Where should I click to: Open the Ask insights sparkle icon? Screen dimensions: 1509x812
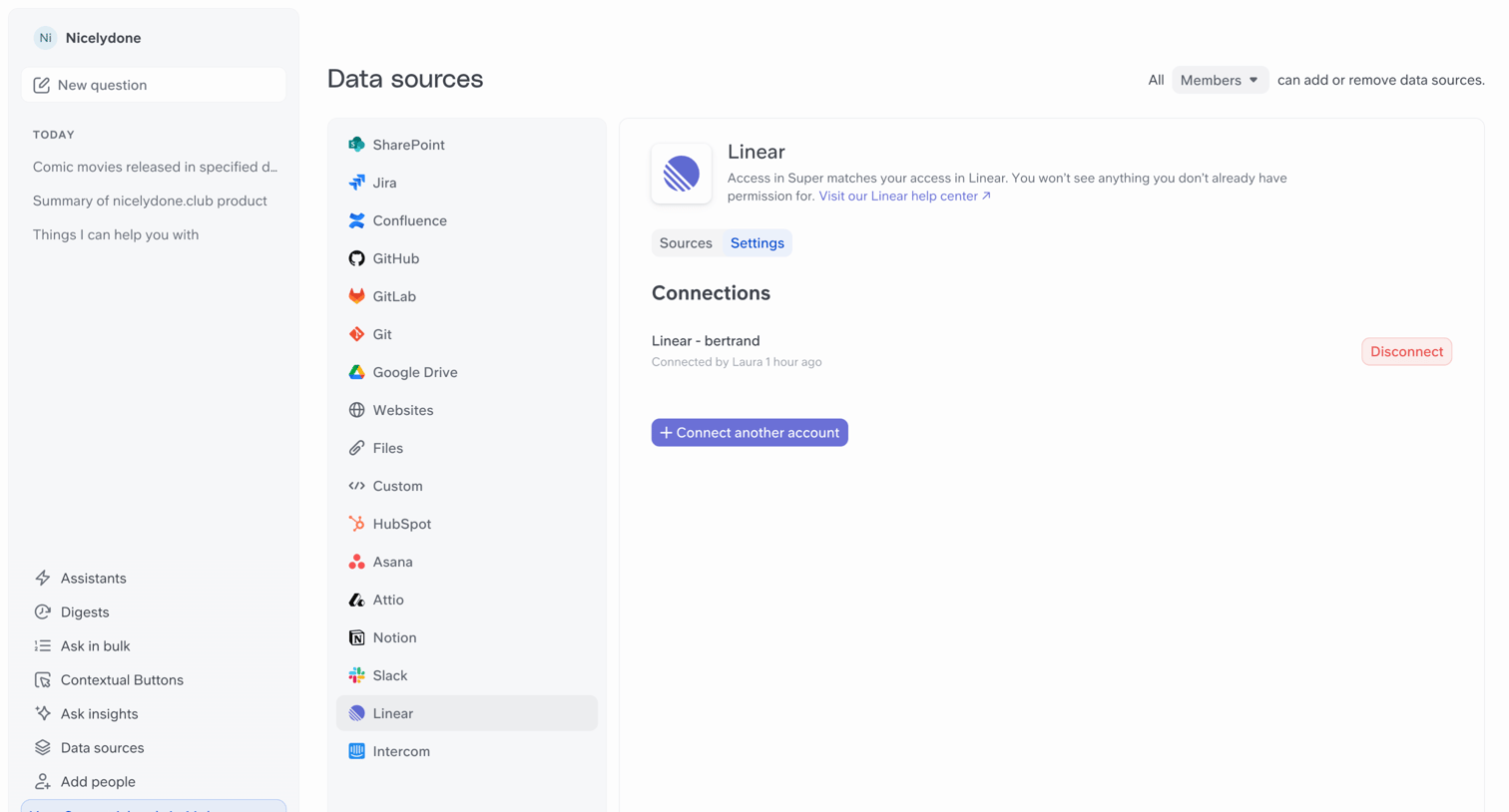[43, 714]
